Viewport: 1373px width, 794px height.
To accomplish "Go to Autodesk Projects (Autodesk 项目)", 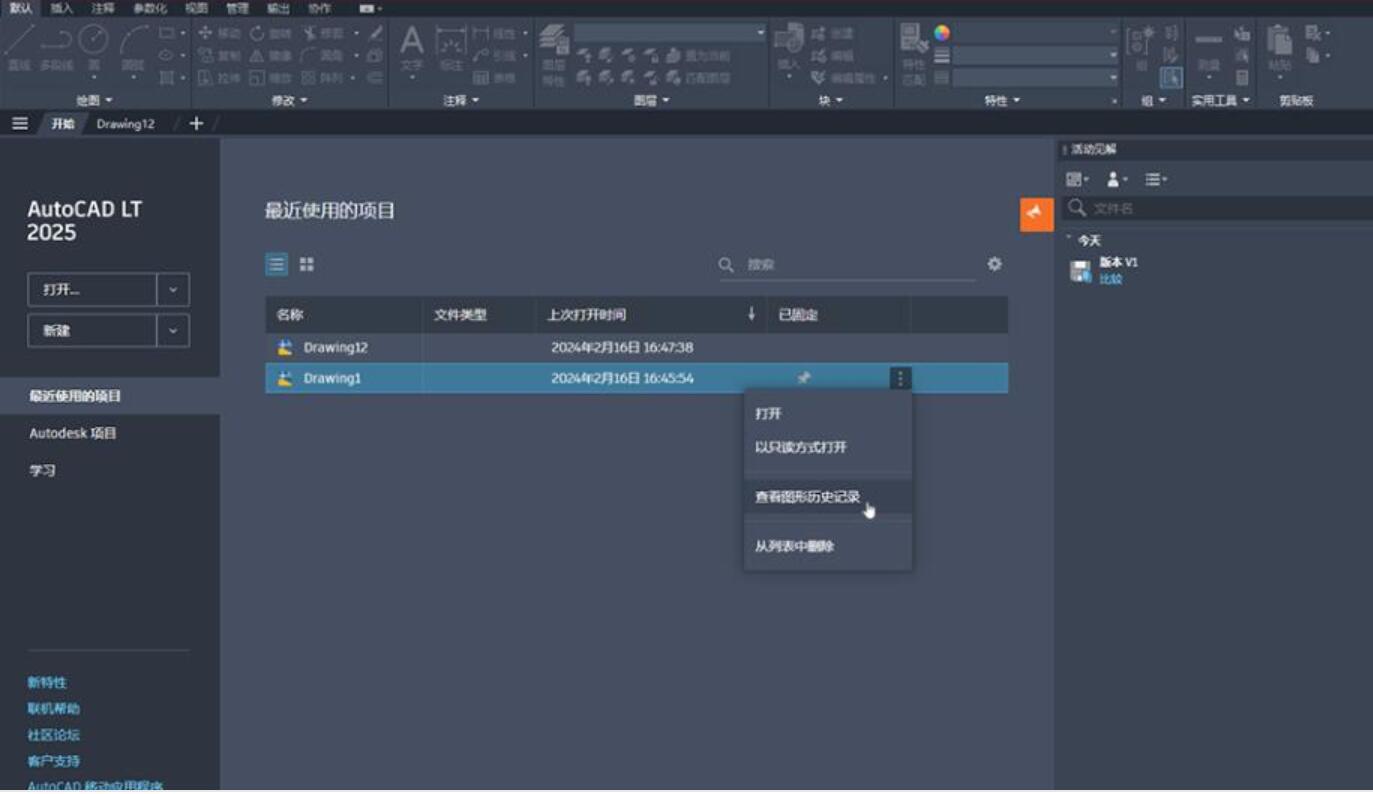I will (x=72, y=433).
